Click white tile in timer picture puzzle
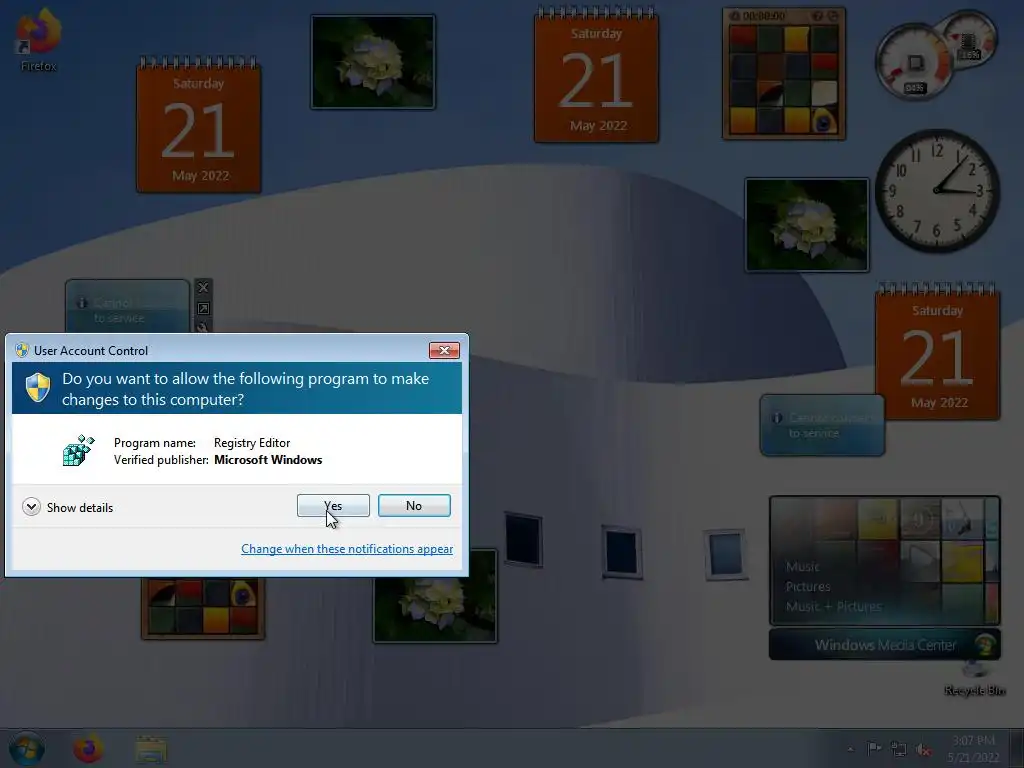The width and height of the screenshot is (1024, 768). coord(824,93)
